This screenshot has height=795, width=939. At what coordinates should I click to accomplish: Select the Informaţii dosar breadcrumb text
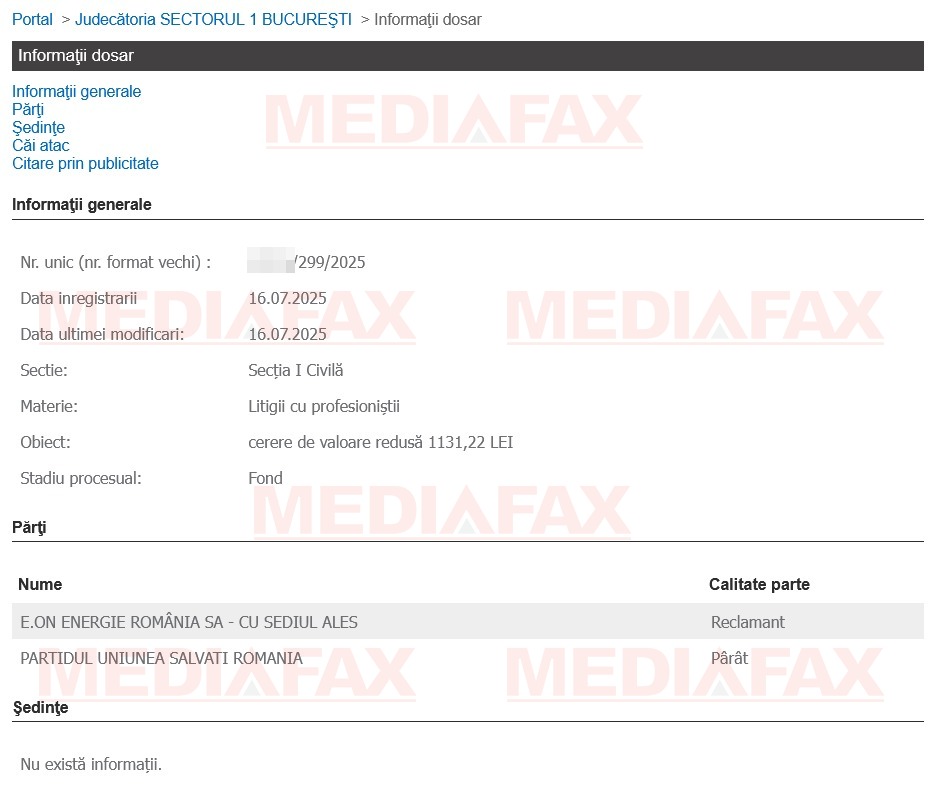428,20
